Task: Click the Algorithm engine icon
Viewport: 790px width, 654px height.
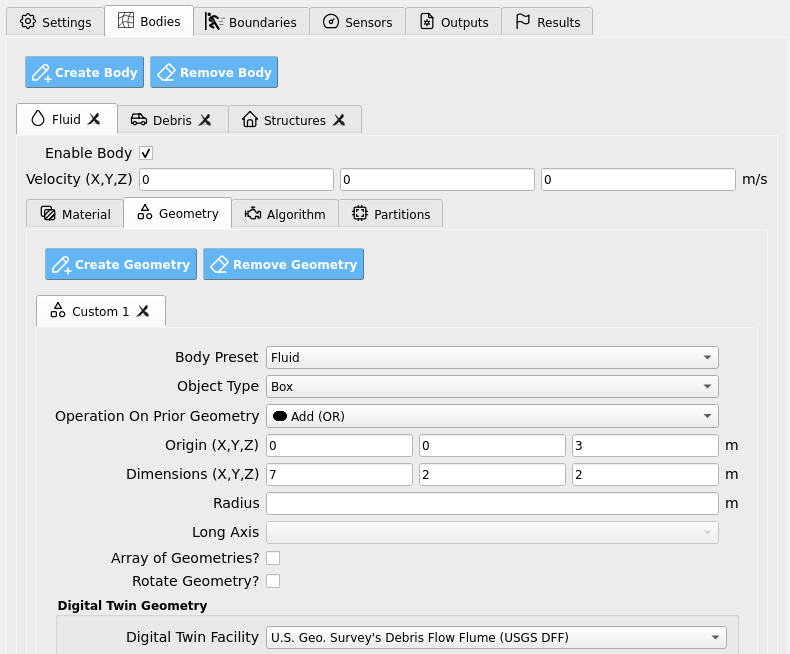Action: click(253, 214)
